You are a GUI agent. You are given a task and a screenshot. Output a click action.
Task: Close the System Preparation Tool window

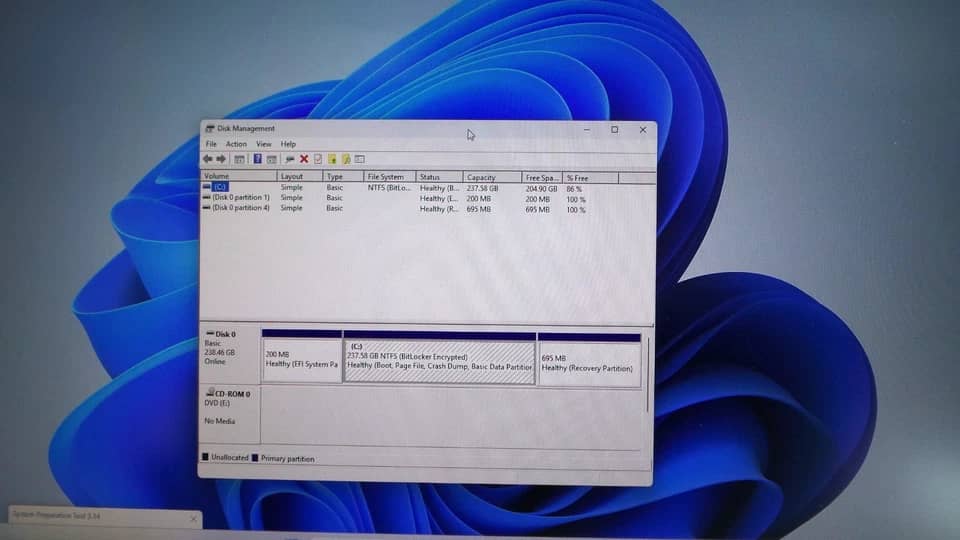(x=193, y=519)
